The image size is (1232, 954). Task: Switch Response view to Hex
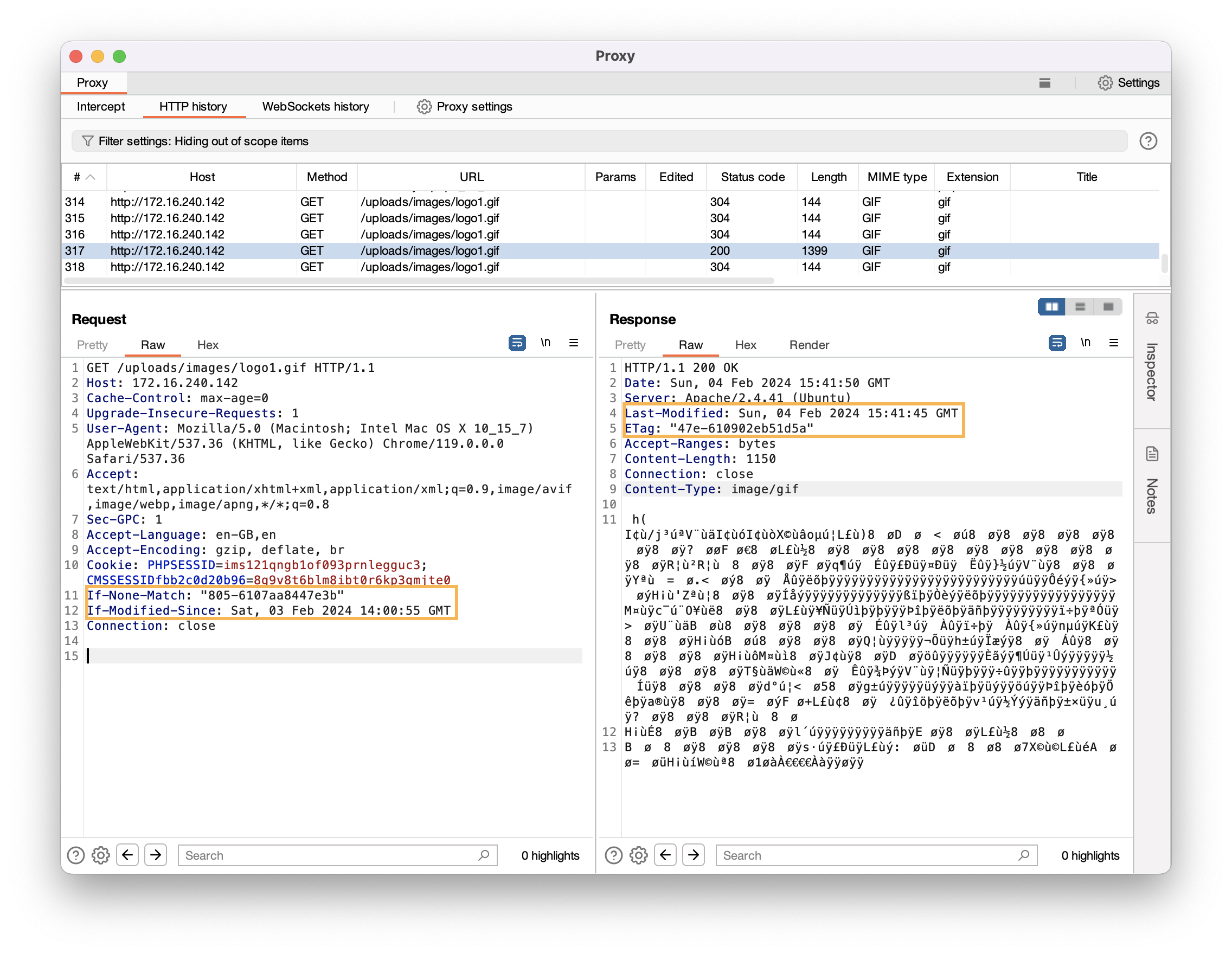pos(745,345)
